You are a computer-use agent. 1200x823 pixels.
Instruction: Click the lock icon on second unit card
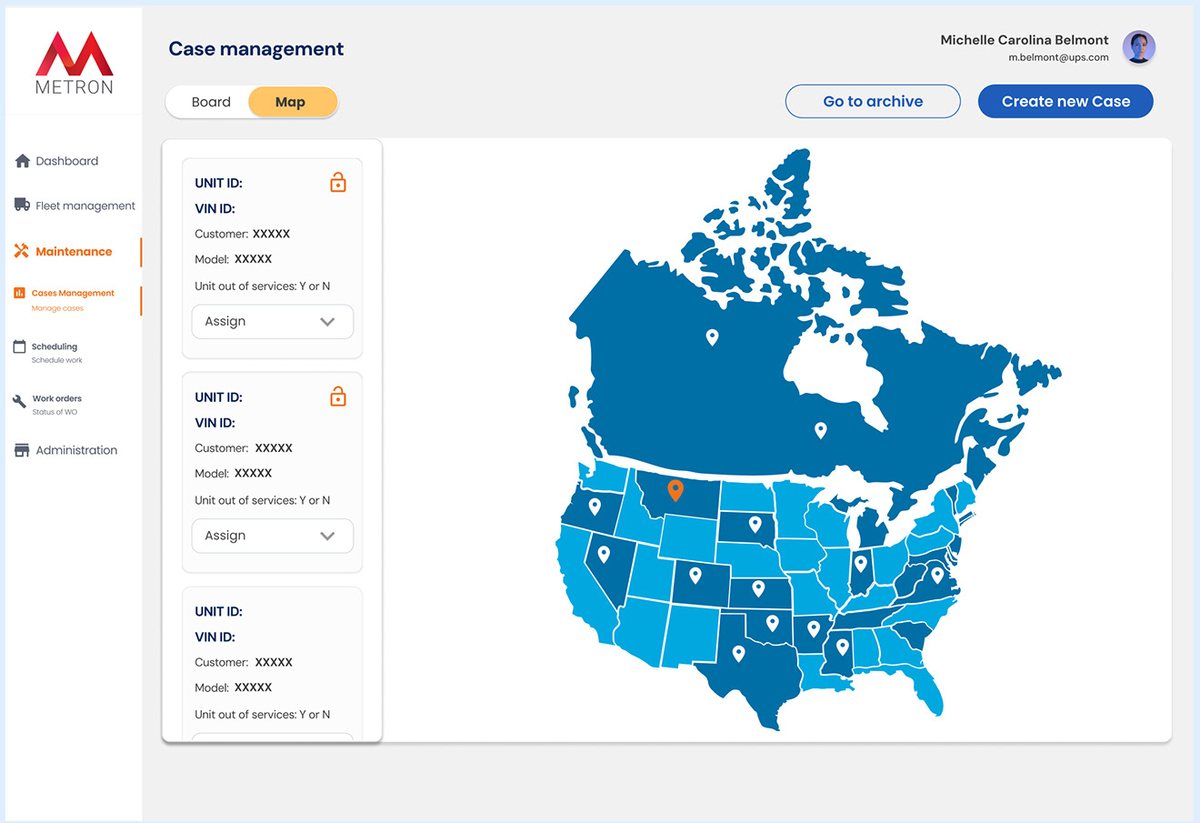(338, 396)
